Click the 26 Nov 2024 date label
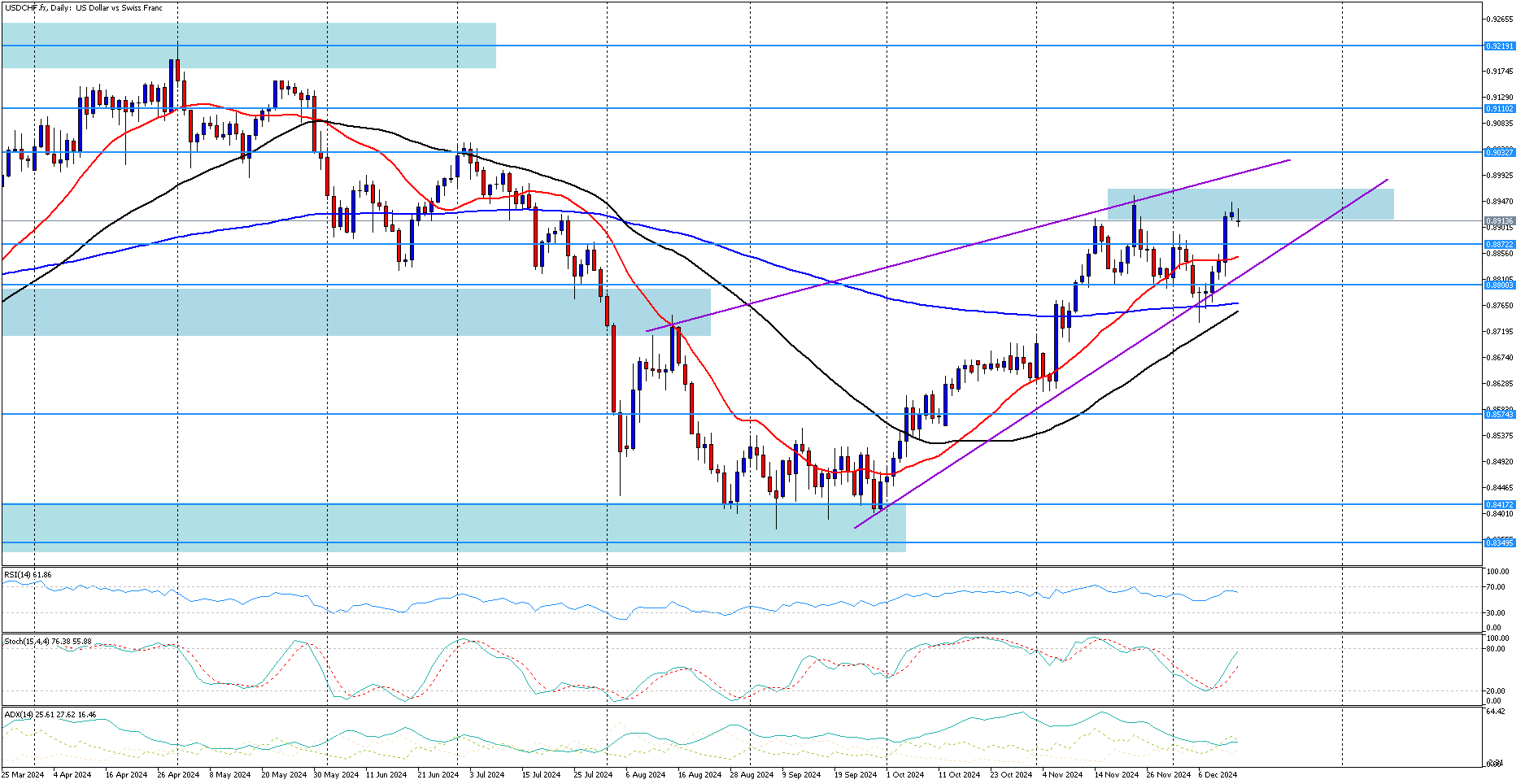Viewport: 1525px width, 784px height. [x=1168, y=775]
